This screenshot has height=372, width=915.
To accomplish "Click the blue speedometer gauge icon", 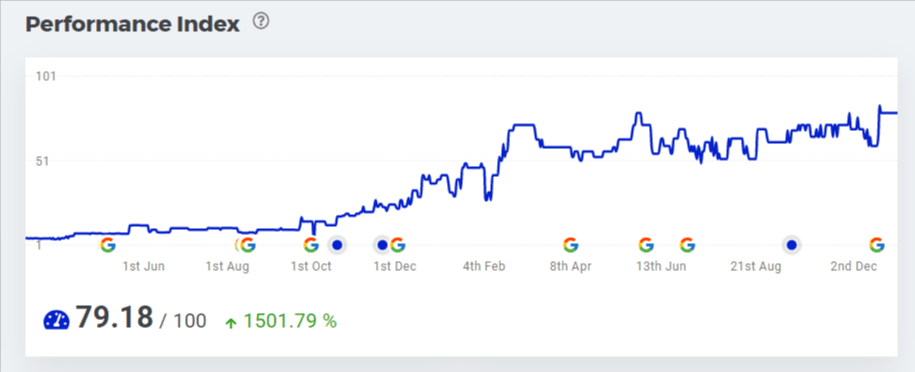I will (x=56, y=320).
